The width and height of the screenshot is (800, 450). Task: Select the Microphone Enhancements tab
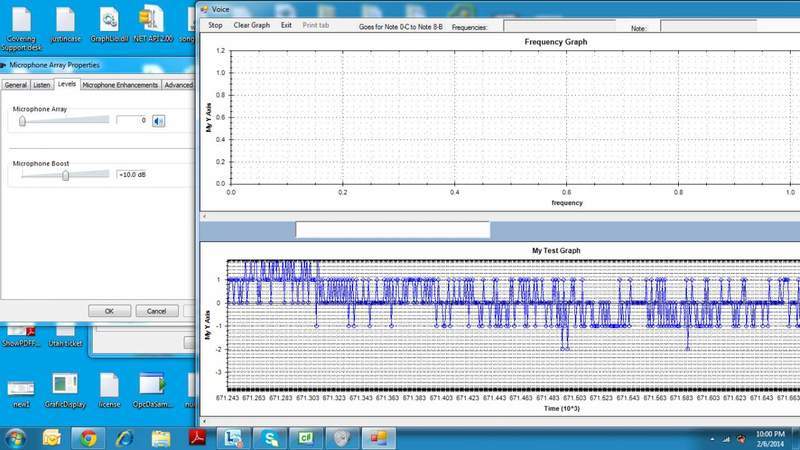coord(120,85)
